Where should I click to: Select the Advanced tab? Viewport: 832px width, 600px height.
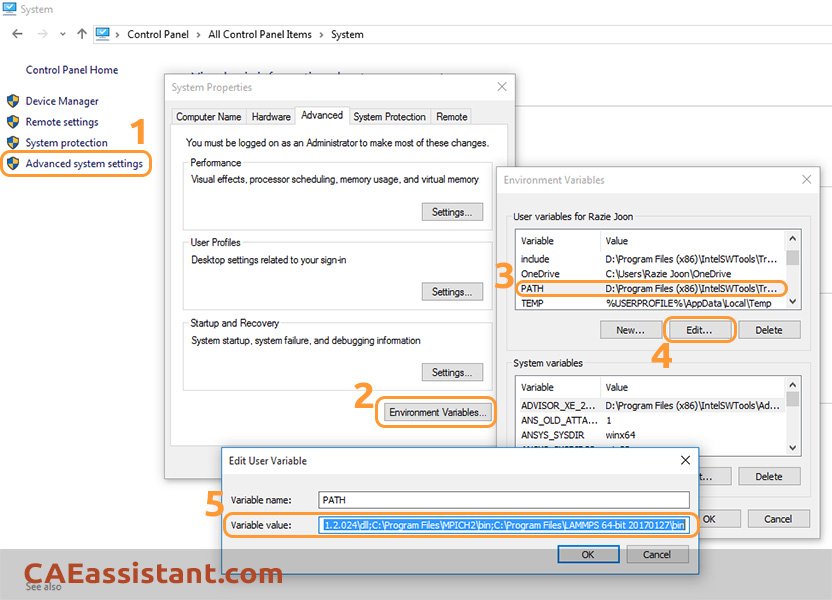click(322, 115)
